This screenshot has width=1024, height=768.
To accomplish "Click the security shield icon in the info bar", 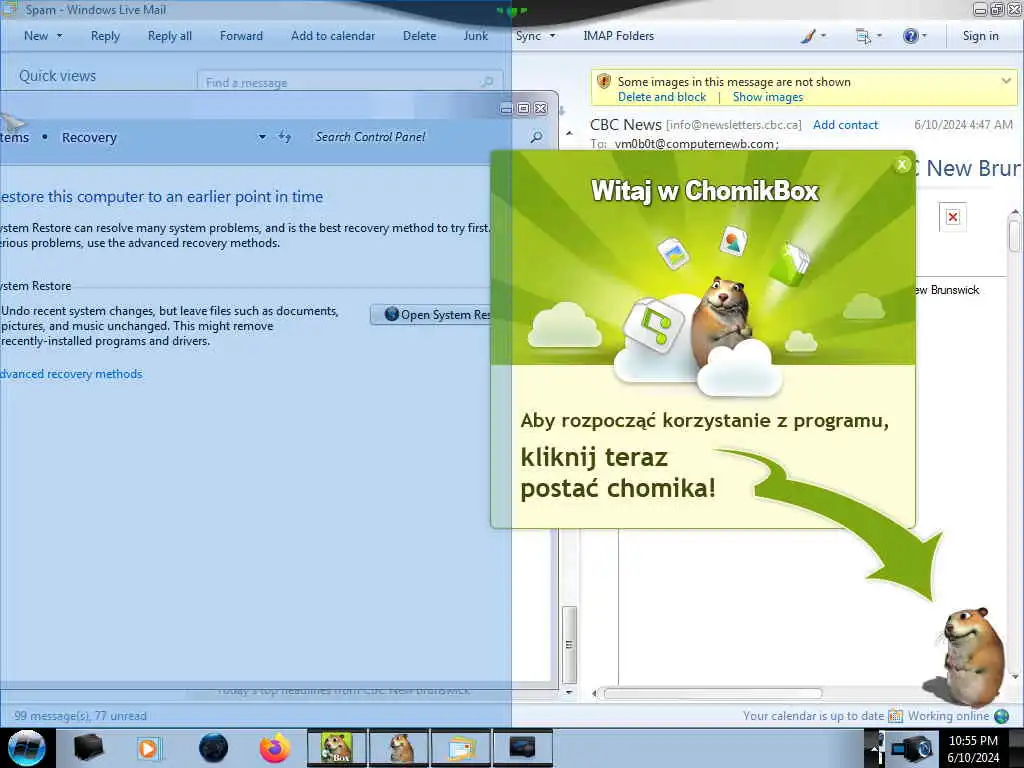I will 604,82.
